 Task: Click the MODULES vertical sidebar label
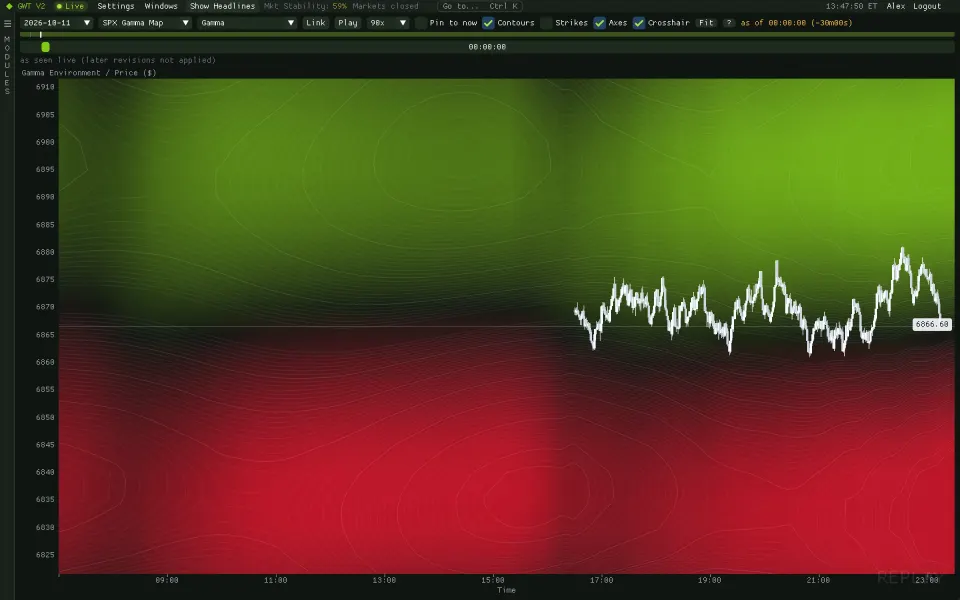pos(7,65)
